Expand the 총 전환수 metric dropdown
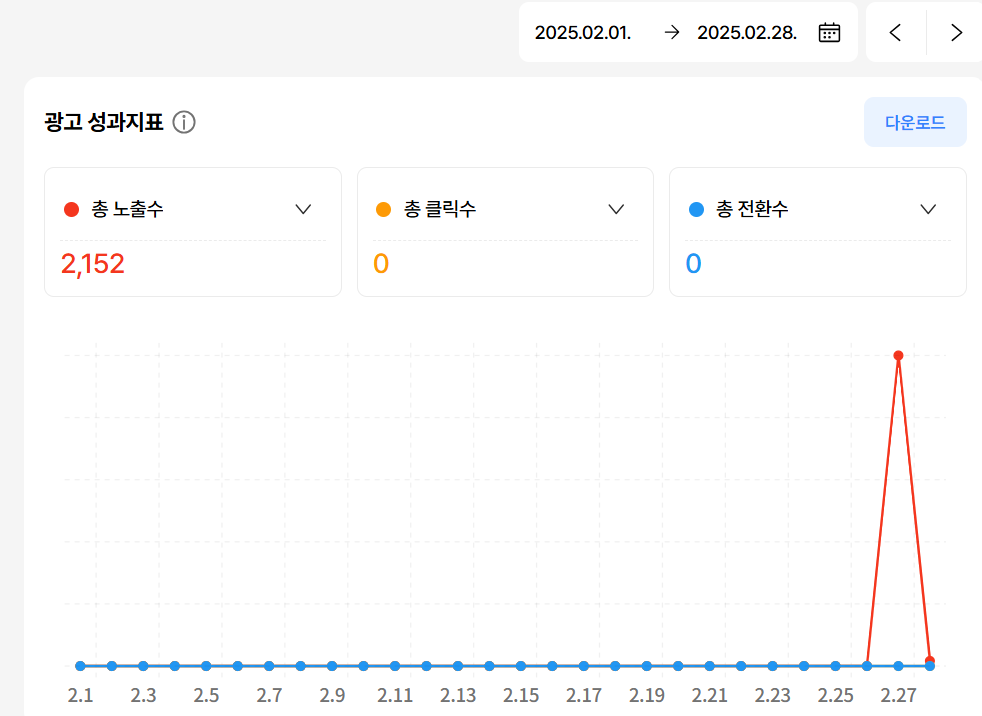 tap(928, 209)
